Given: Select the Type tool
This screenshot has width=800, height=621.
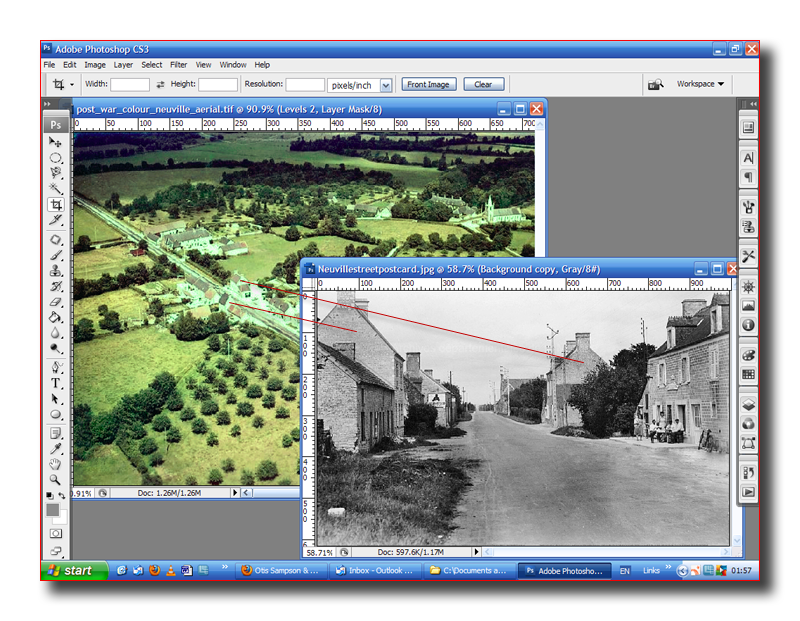Looking at the screenshot, I should pos(55,383).
